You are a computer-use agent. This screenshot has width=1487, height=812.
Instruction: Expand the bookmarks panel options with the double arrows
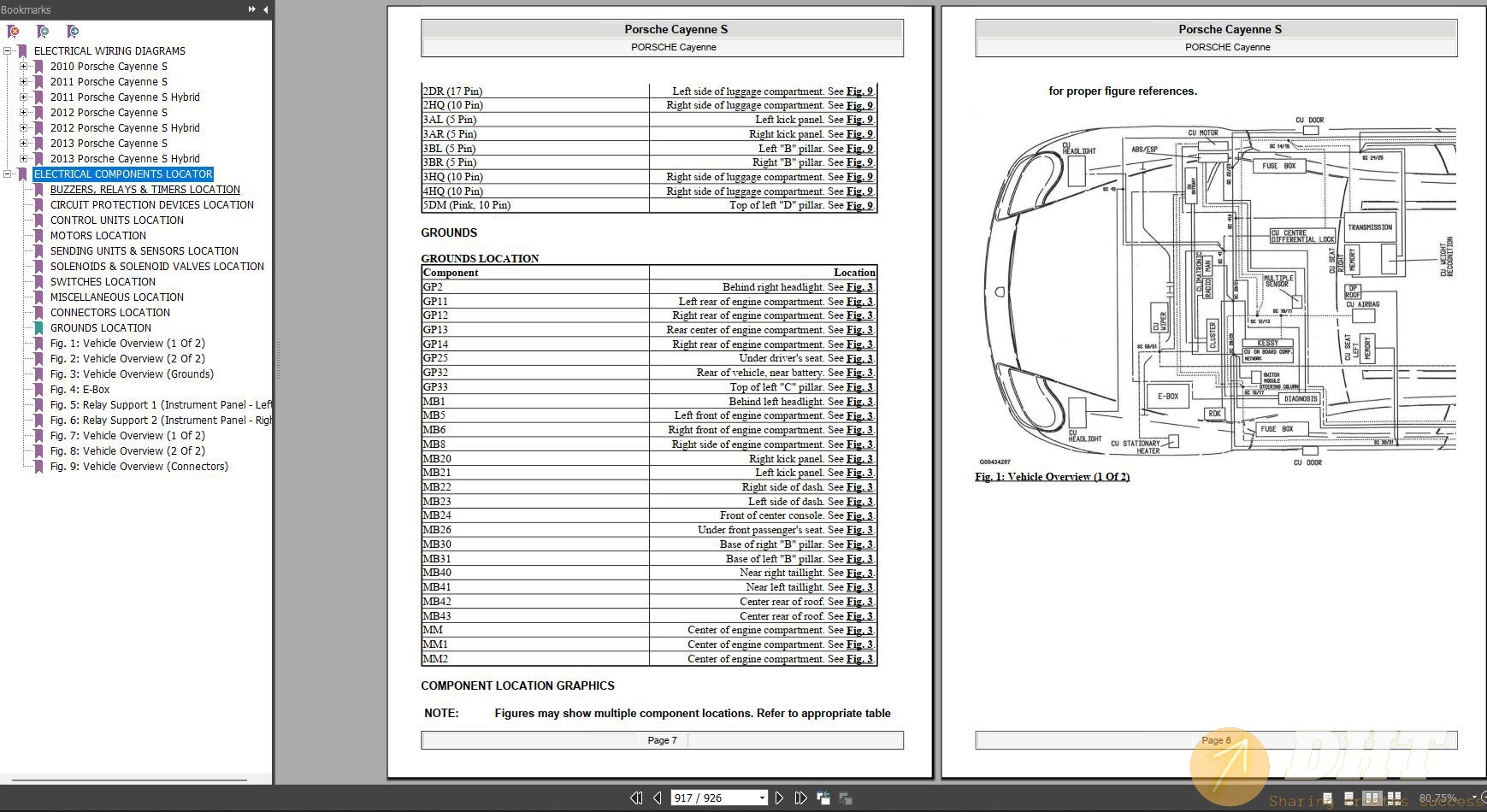click(x=251, y=9)
